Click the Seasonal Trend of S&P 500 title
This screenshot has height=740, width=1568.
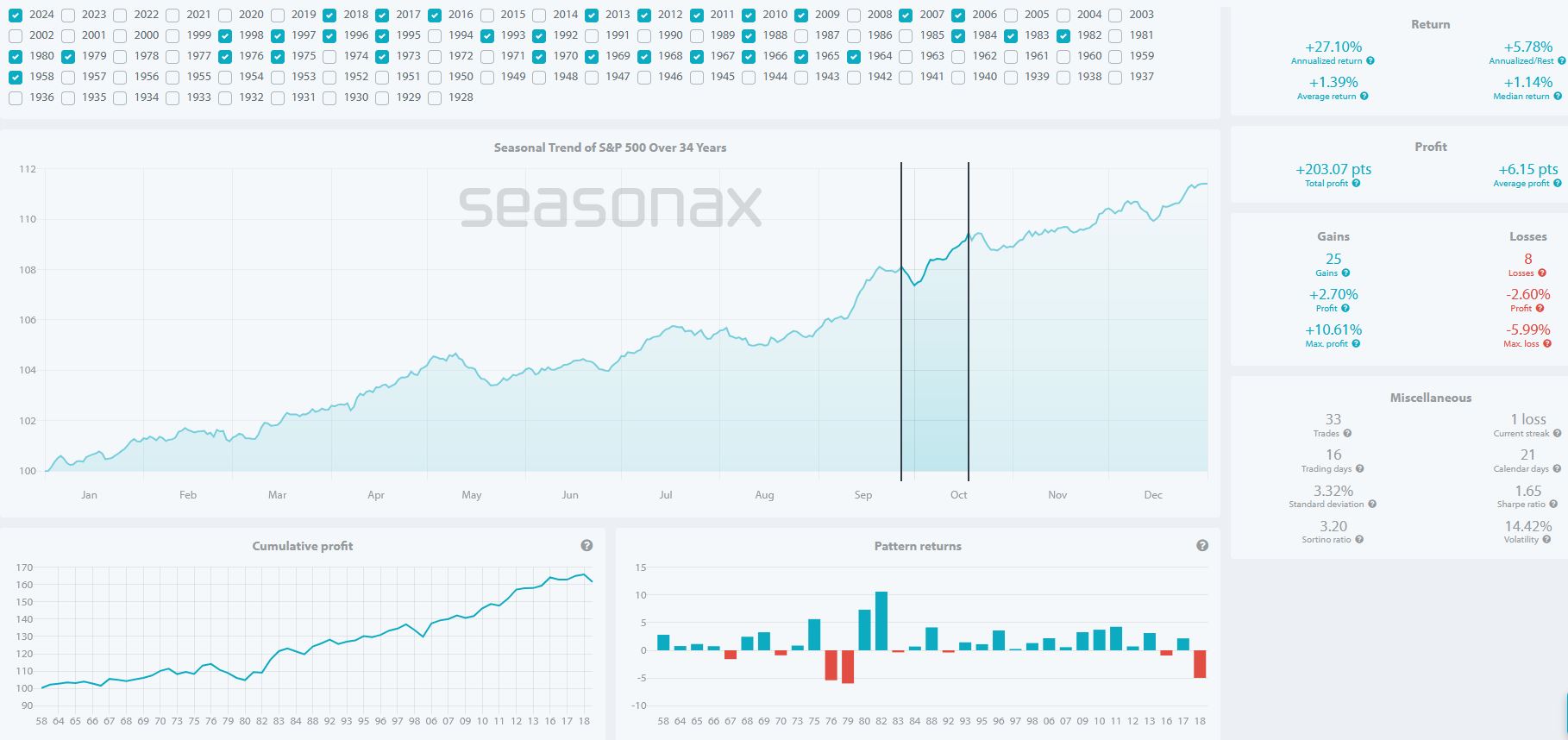pyautogui.click(x=610, y=147)
